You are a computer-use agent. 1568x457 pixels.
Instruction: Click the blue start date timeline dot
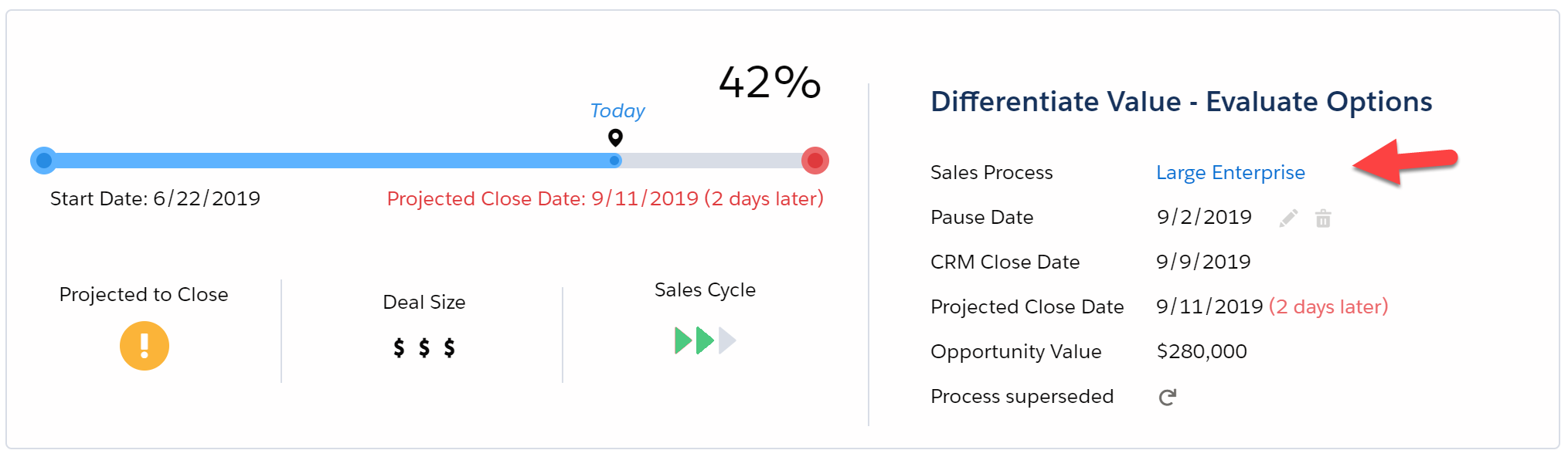point(44,161)
